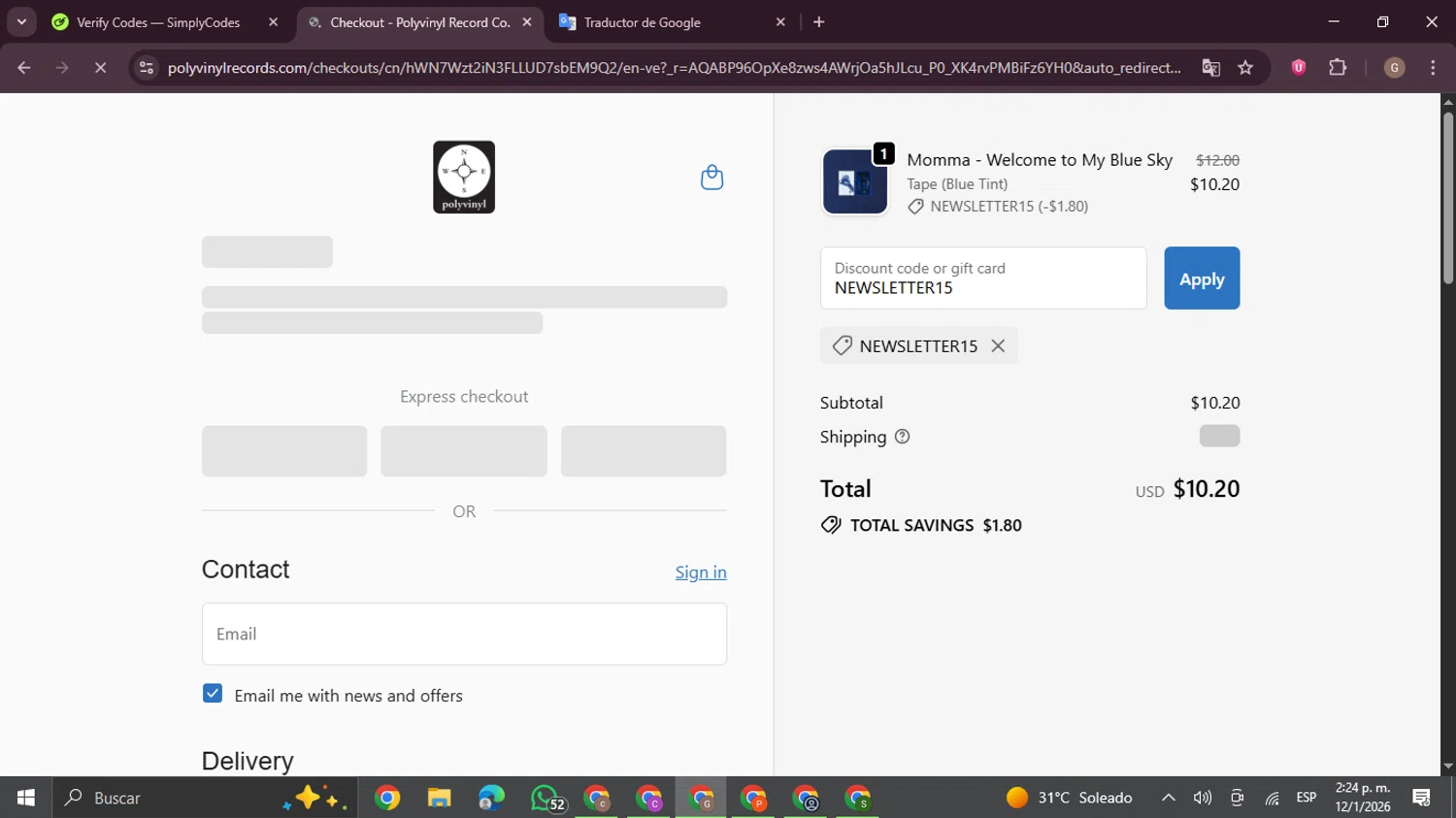
Task: Click the Subtotal label
Action: point(851,403)
